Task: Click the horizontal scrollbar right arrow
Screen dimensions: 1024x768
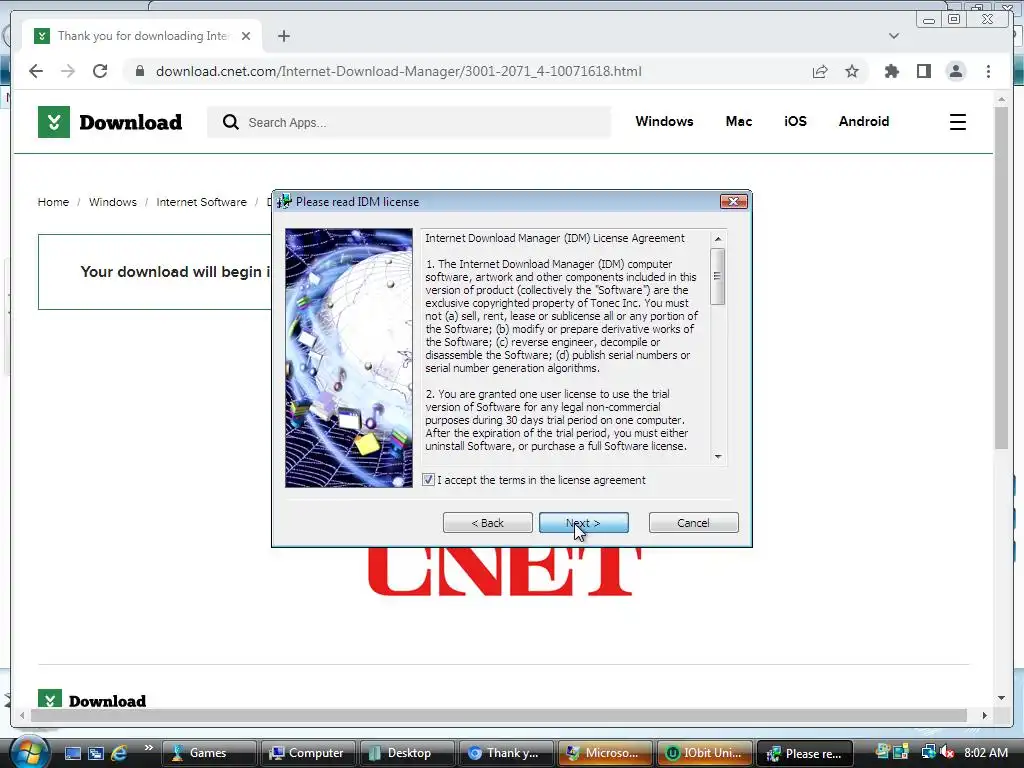Action: click(x=984, y=716)
